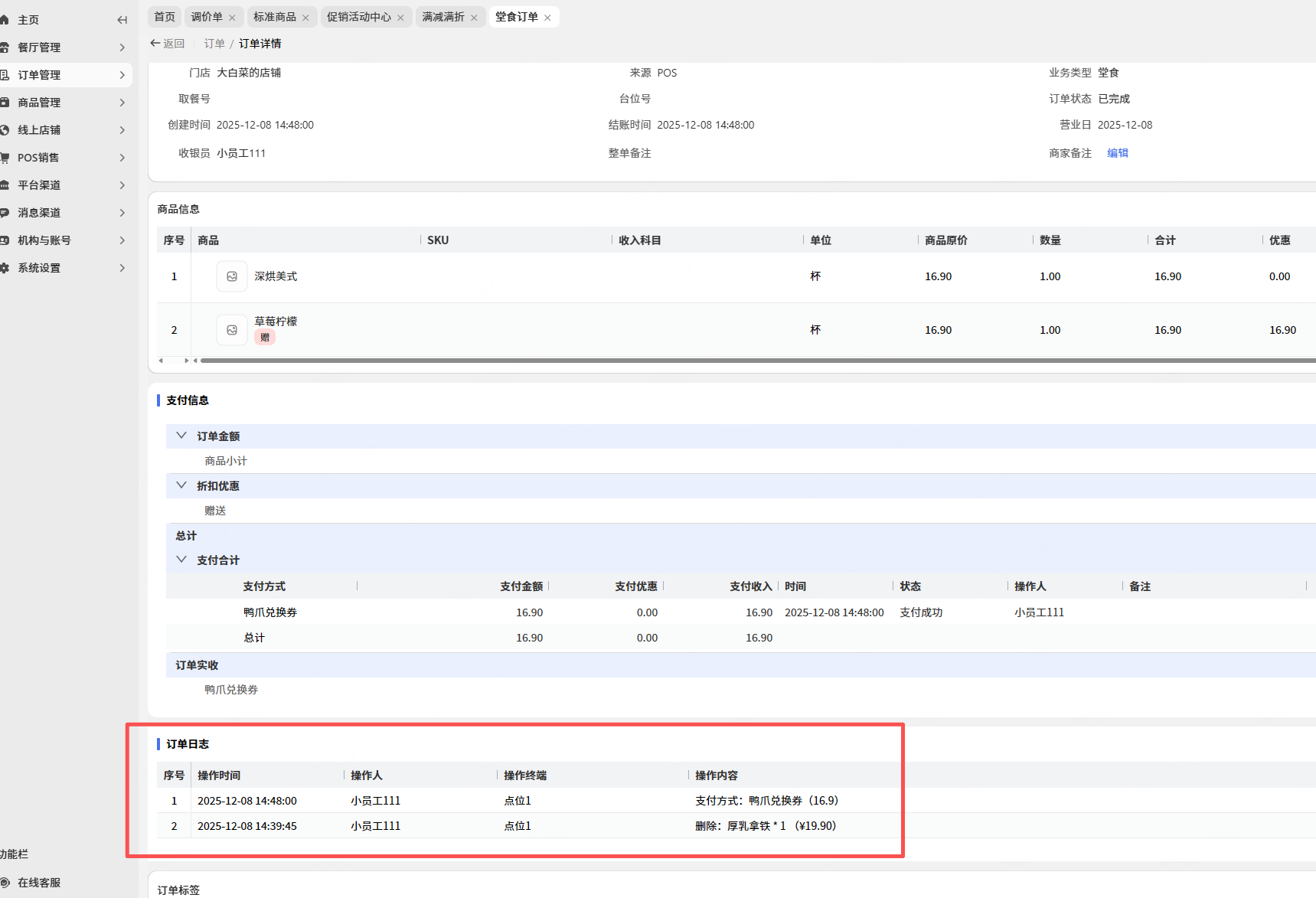This screenshot has height=898, width=1316.
Task: Click the 草莓柠檬 product image placeholder
Action: coord(231,330)
